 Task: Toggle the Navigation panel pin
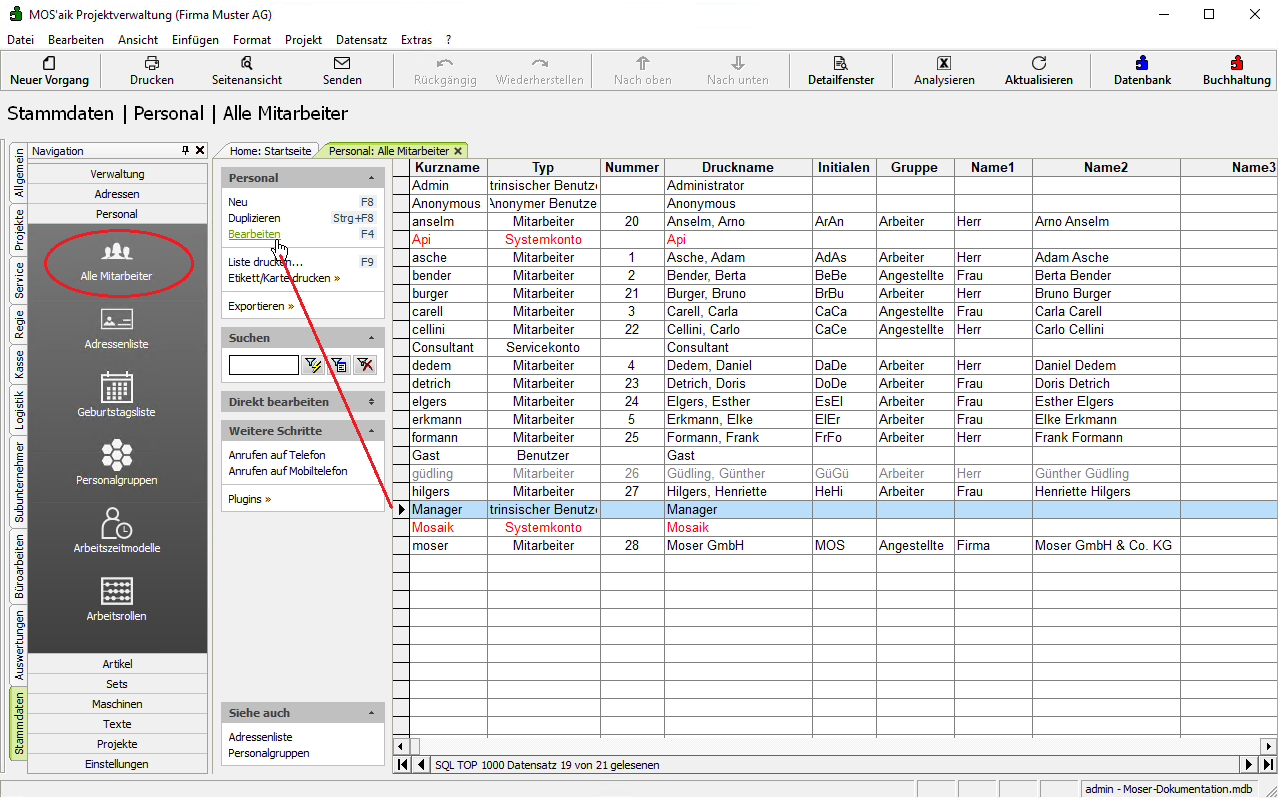185,150
